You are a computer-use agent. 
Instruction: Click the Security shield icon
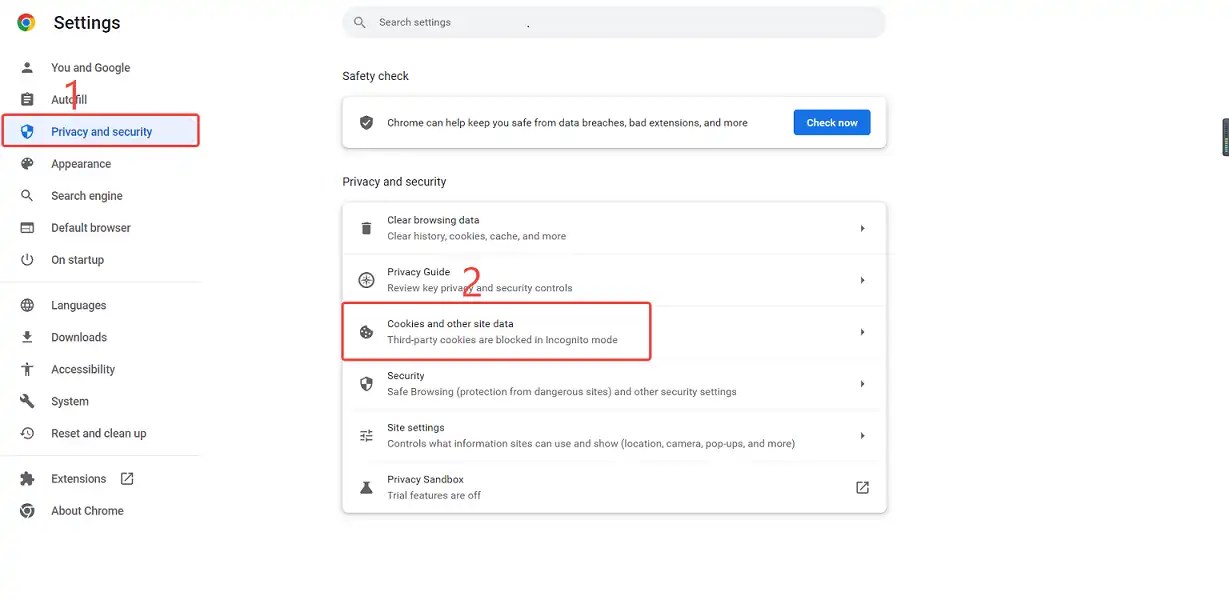(366, 383)
